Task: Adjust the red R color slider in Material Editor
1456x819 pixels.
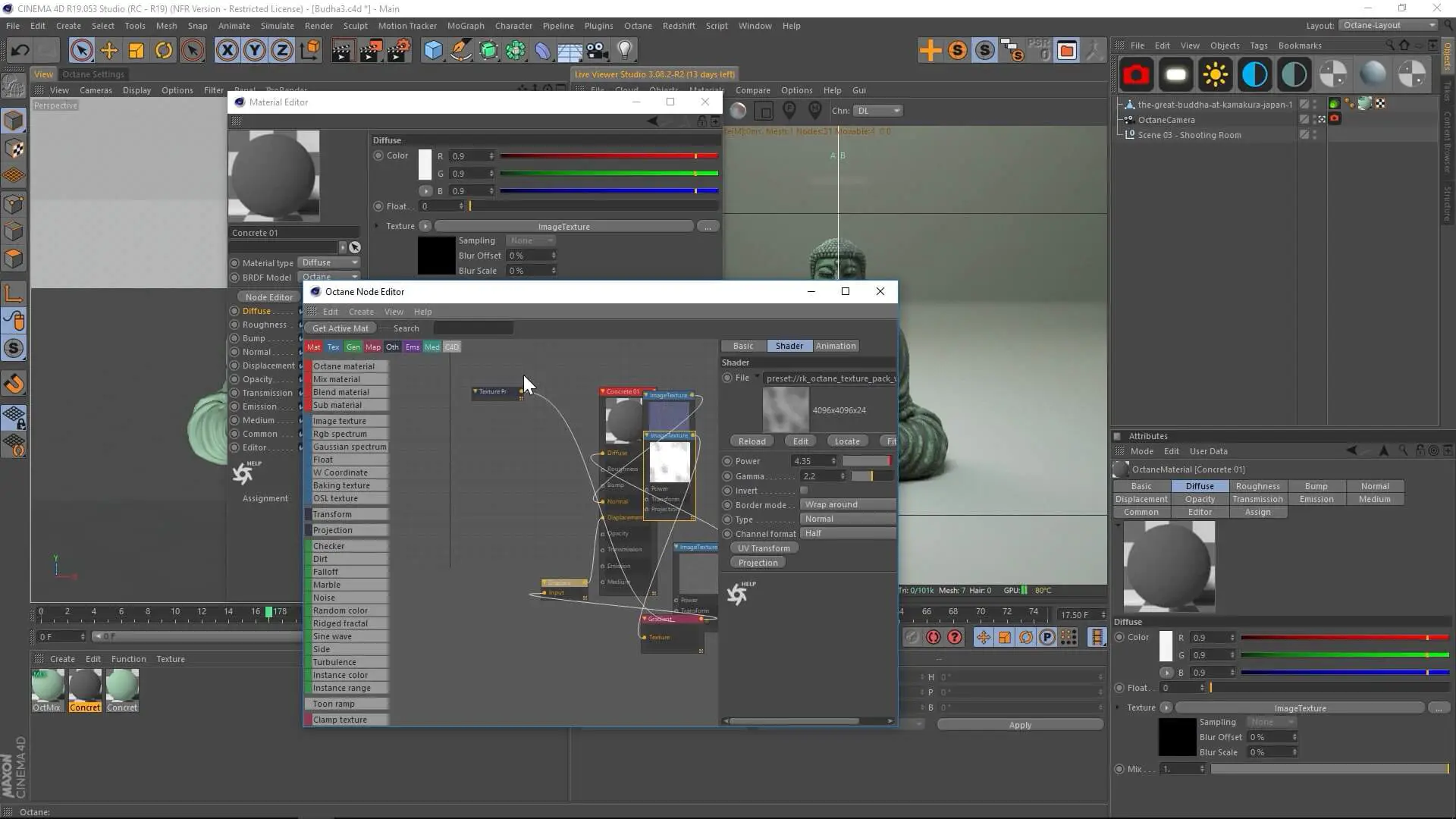Action: [x=608, y=156]
